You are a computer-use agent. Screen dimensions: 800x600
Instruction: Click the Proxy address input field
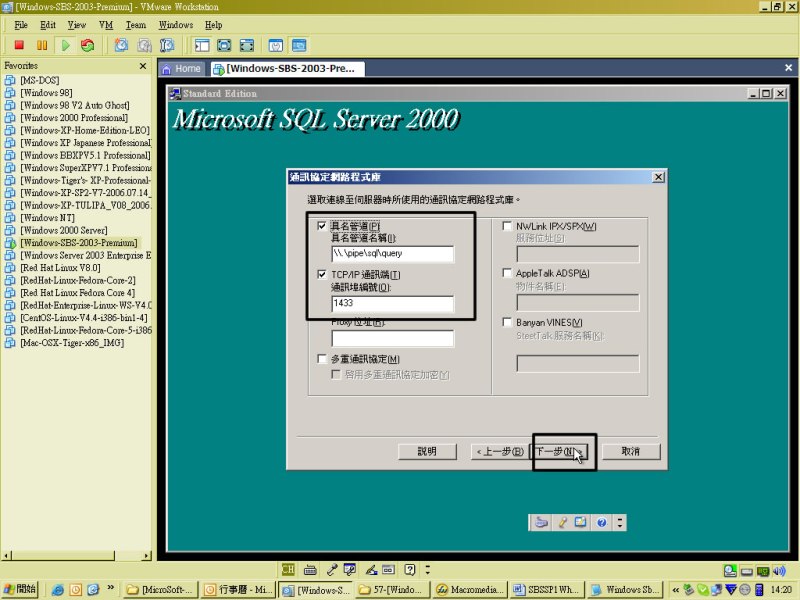click(x=392, y=338)
